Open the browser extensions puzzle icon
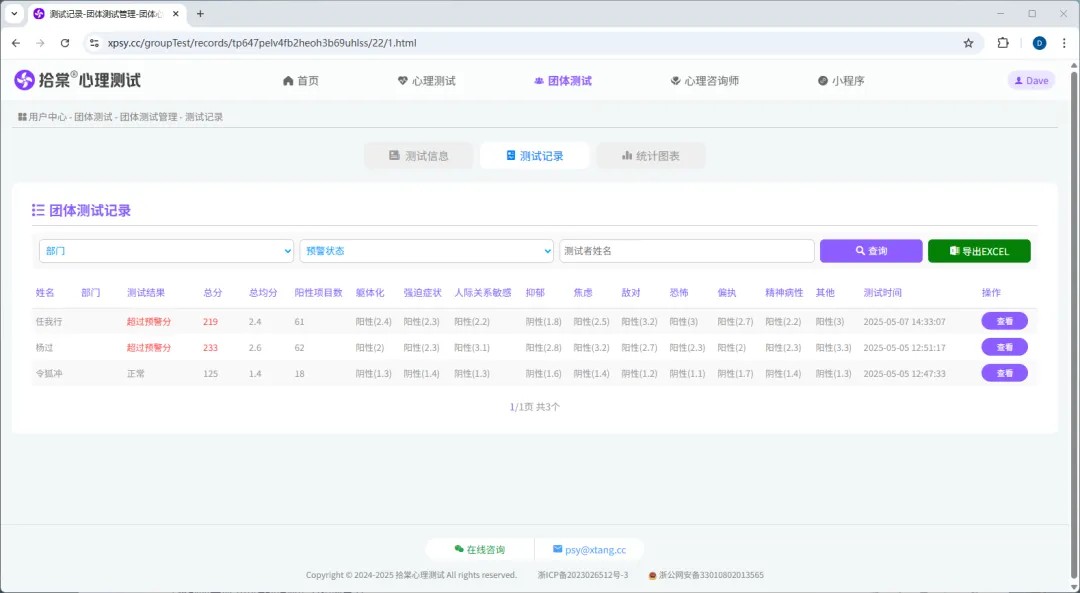 [x=1003, y=43]
